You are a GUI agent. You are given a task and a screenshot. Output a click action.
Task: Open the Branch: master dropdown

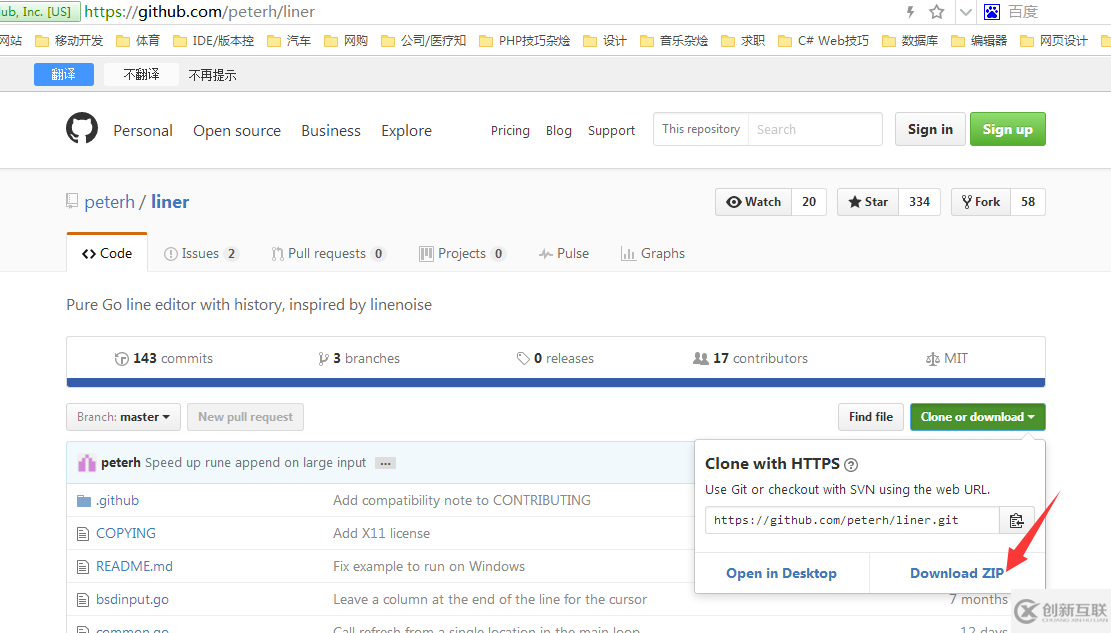coord(123,417)
